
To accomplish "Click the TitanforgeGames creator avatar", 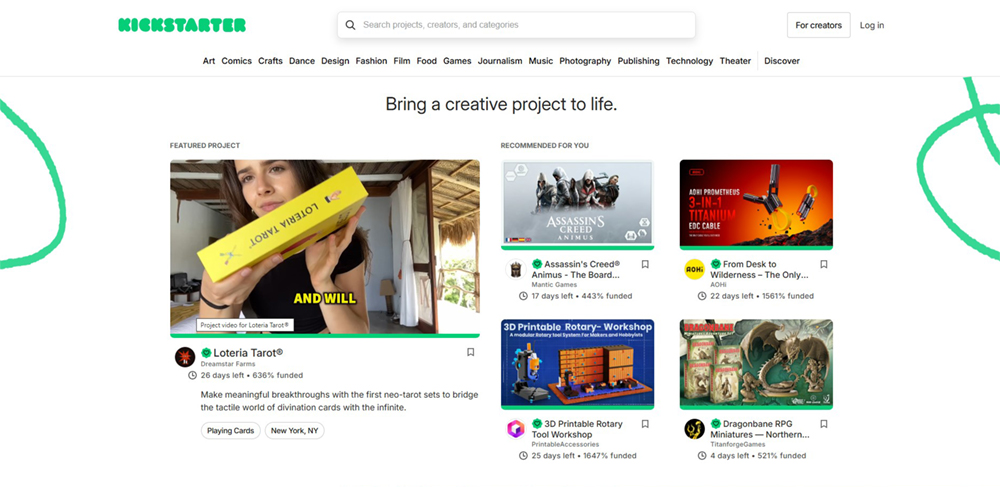I will 695,429.
